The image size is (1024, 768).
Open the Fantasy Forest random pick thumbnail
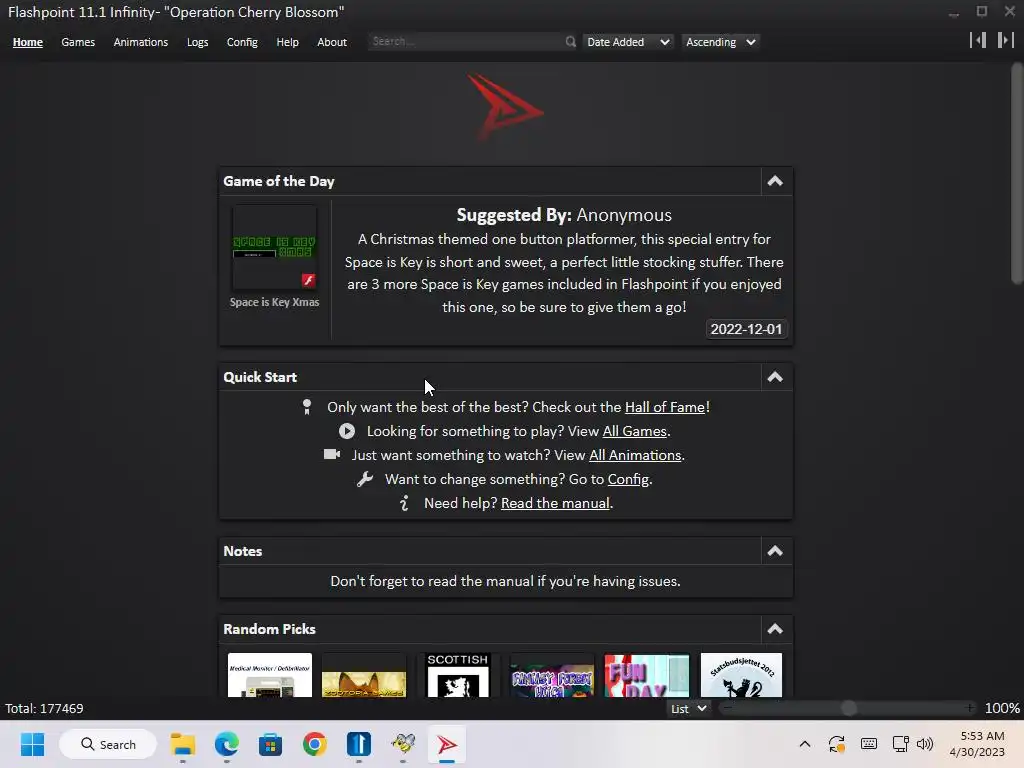pyautogui.click(x=552, y=675)
